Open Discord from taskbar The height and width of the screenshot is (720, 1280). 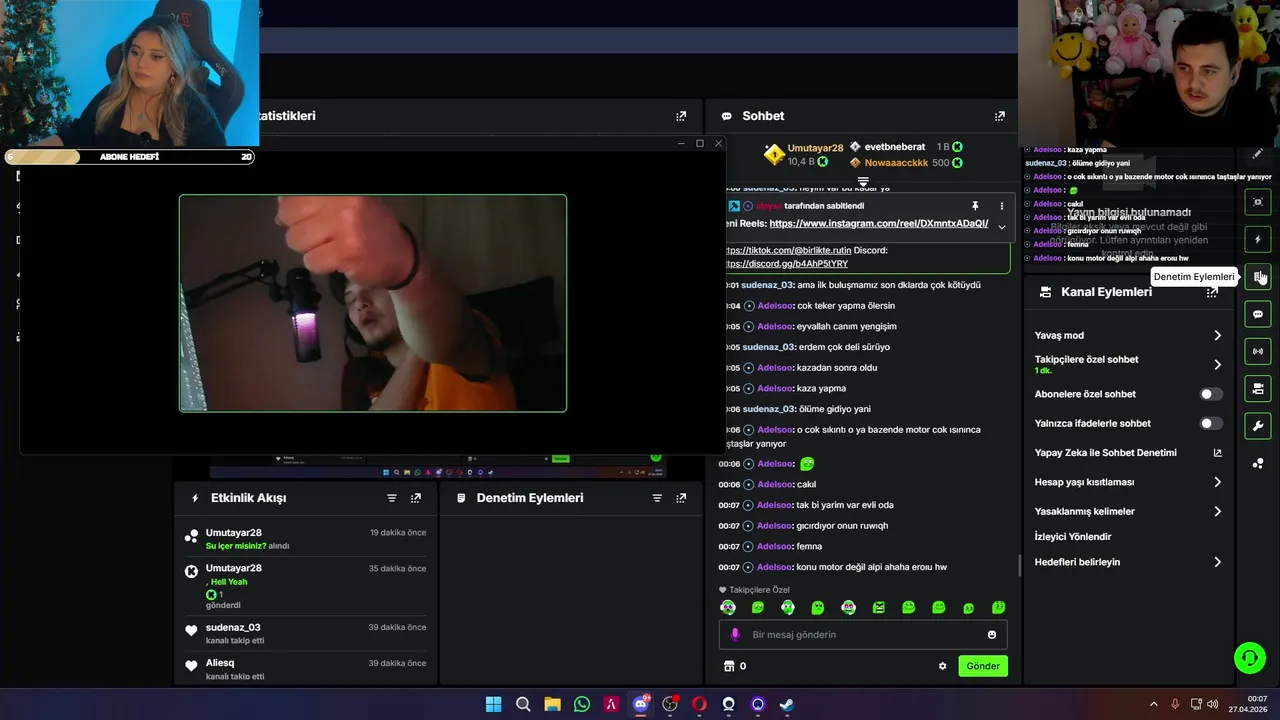click(641, 704)
